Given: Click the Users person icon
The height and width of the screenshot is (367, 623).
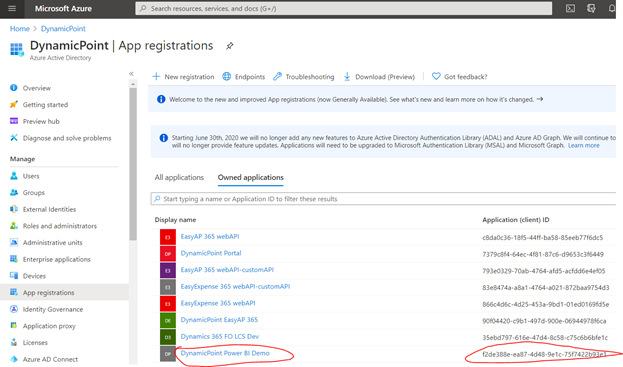Looking at the screenshot, I should pyautogui.click(x=14, y=176).
